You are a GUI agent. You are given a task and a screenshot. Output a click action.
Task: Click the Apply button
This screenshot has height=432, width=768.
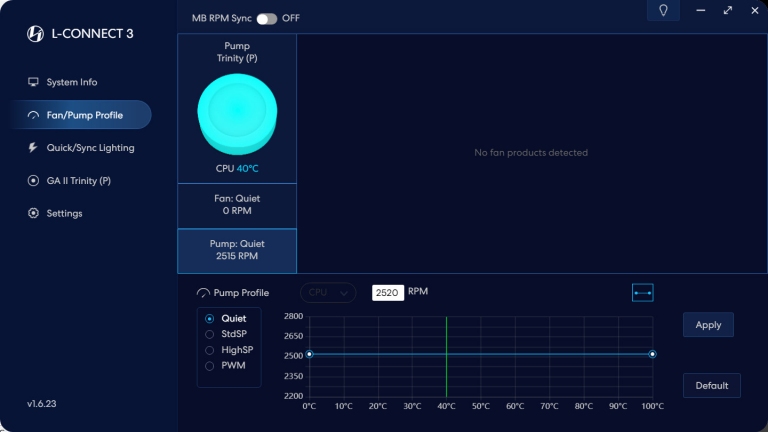pyautogui.click(x=708, y=325)
